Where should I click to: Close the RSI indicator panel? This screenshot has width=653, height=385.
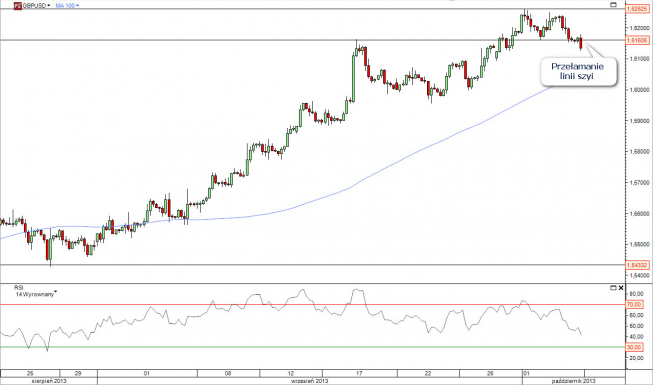tap(621, 288)
